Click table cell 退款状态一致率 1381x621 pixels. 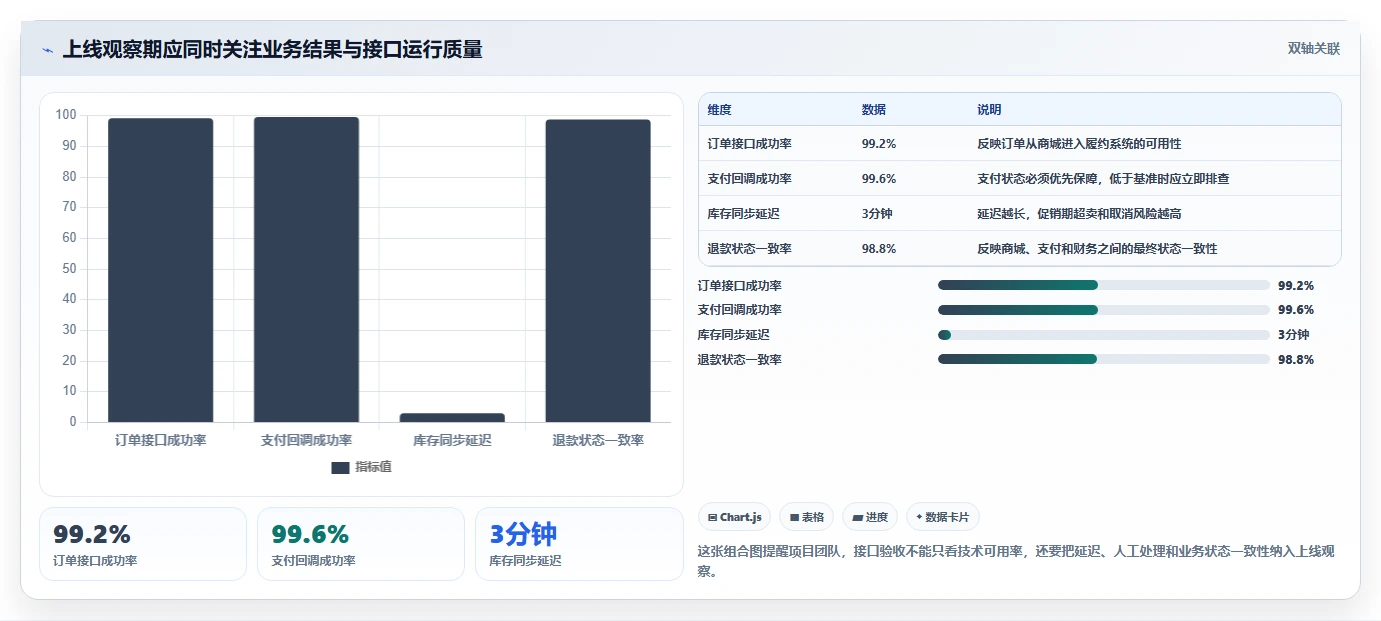[749, 249]
